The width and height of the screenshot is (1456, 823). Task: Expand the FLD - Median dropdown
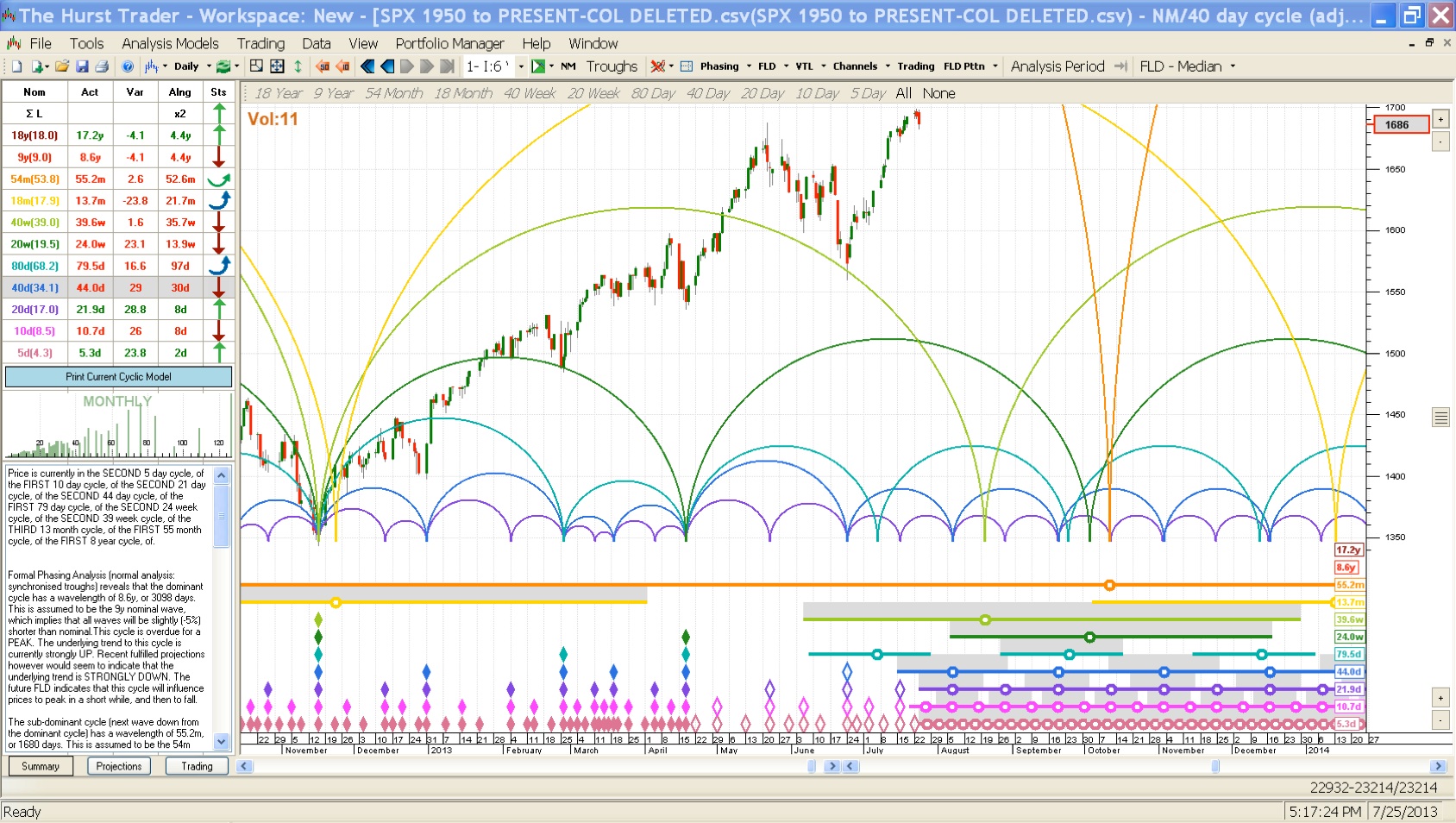[1233, 66]
